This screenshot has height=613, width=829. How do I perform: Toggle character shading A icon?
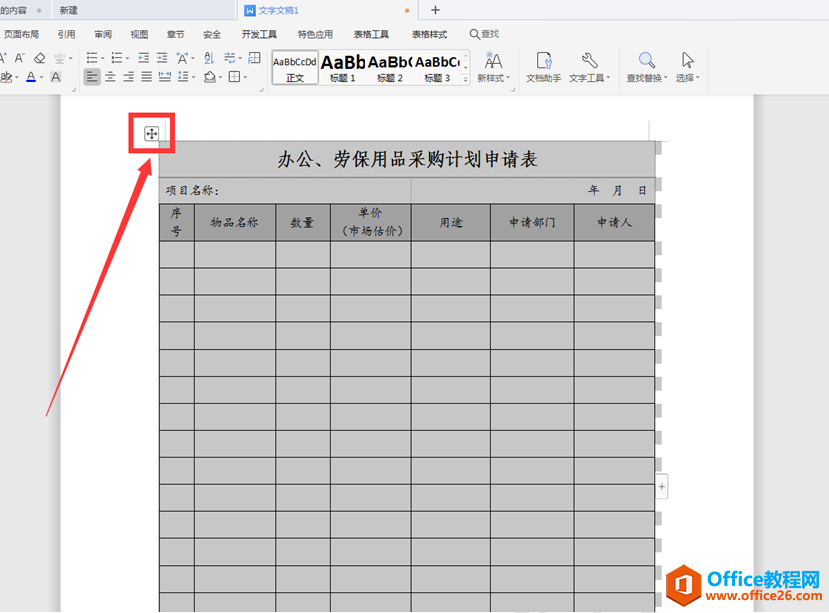click(x=56, y=77)
